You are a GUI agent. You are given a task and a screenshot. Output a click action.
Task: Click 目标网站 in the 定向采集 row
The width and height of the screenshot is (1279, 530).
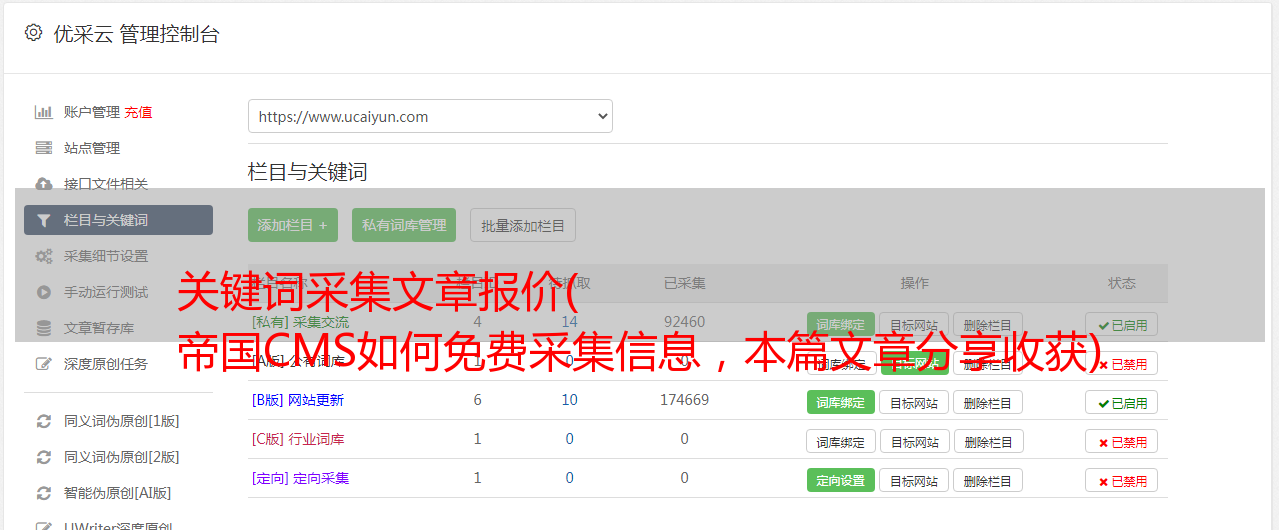coord(914,481)
